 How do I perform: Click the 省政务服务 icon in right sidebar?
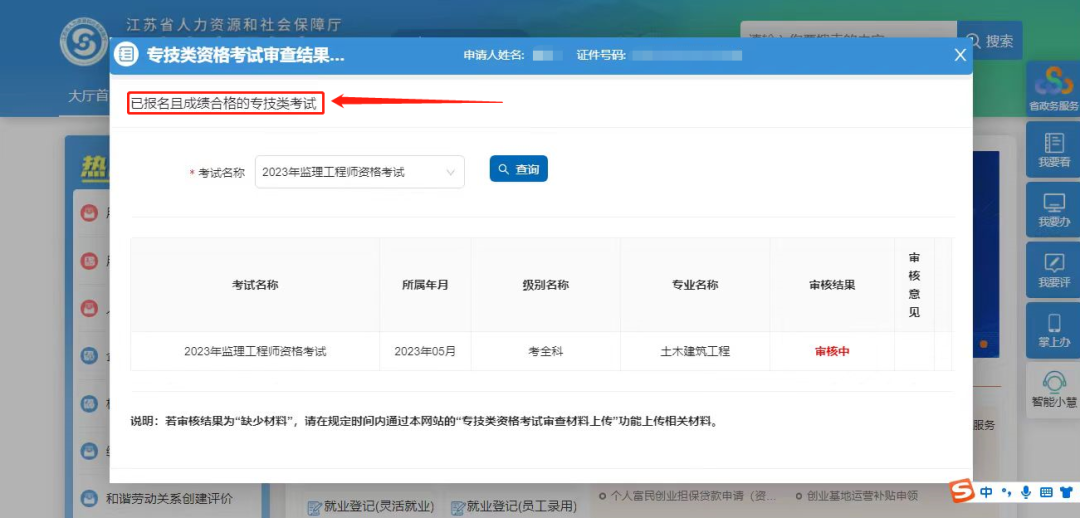(1053, 88)
